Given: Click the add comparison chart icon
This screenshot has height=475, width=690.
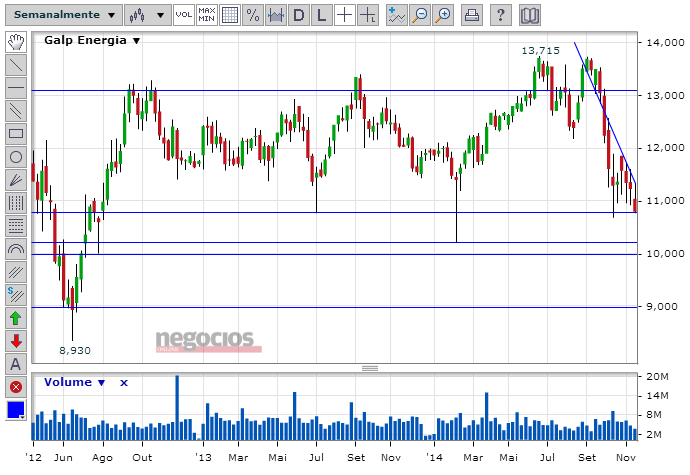Looking at the screenshot, I should pos(396,15).
